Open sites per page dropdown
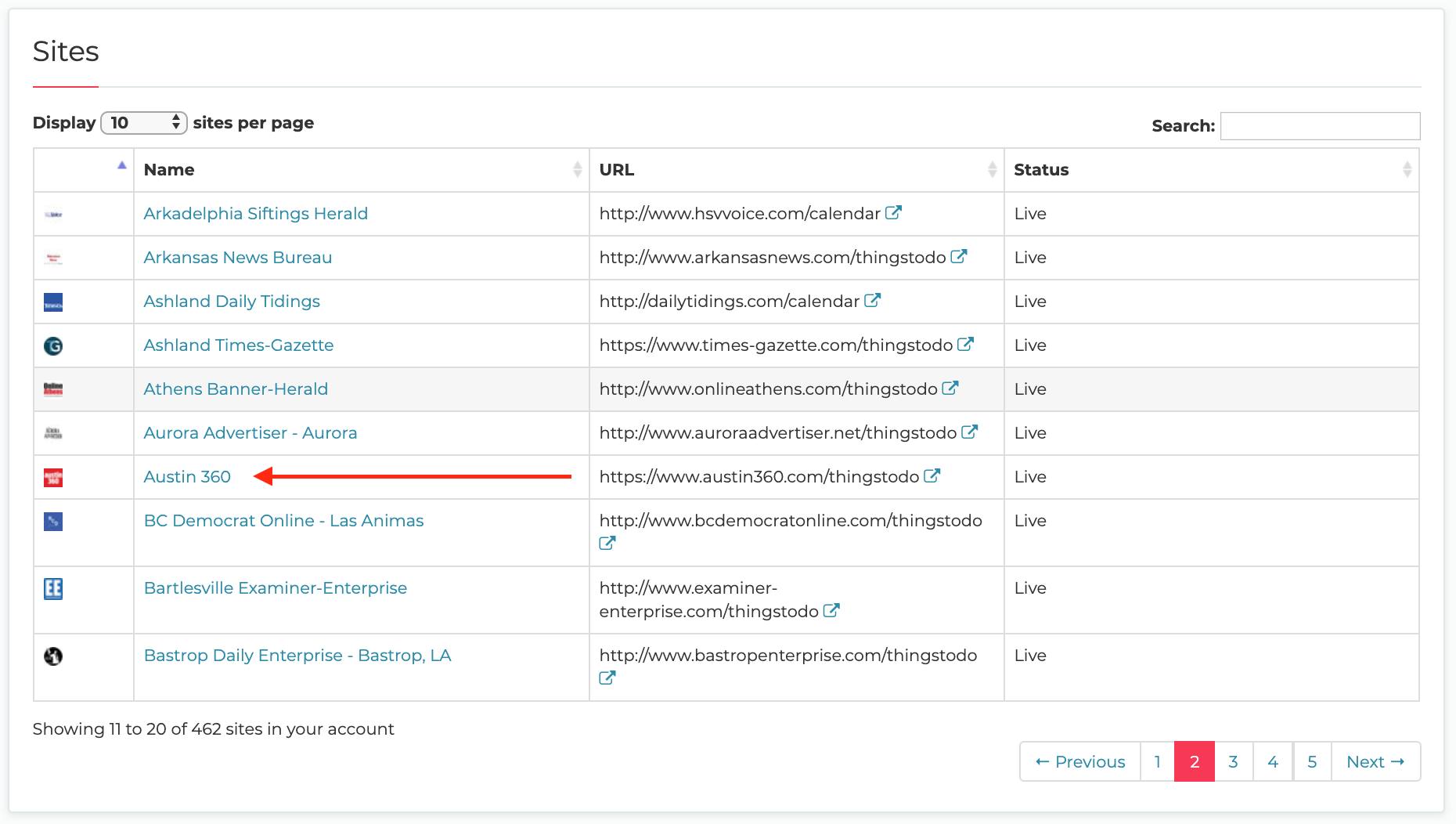The height and width of the screenshot is (824, 1456). [144, 123]
